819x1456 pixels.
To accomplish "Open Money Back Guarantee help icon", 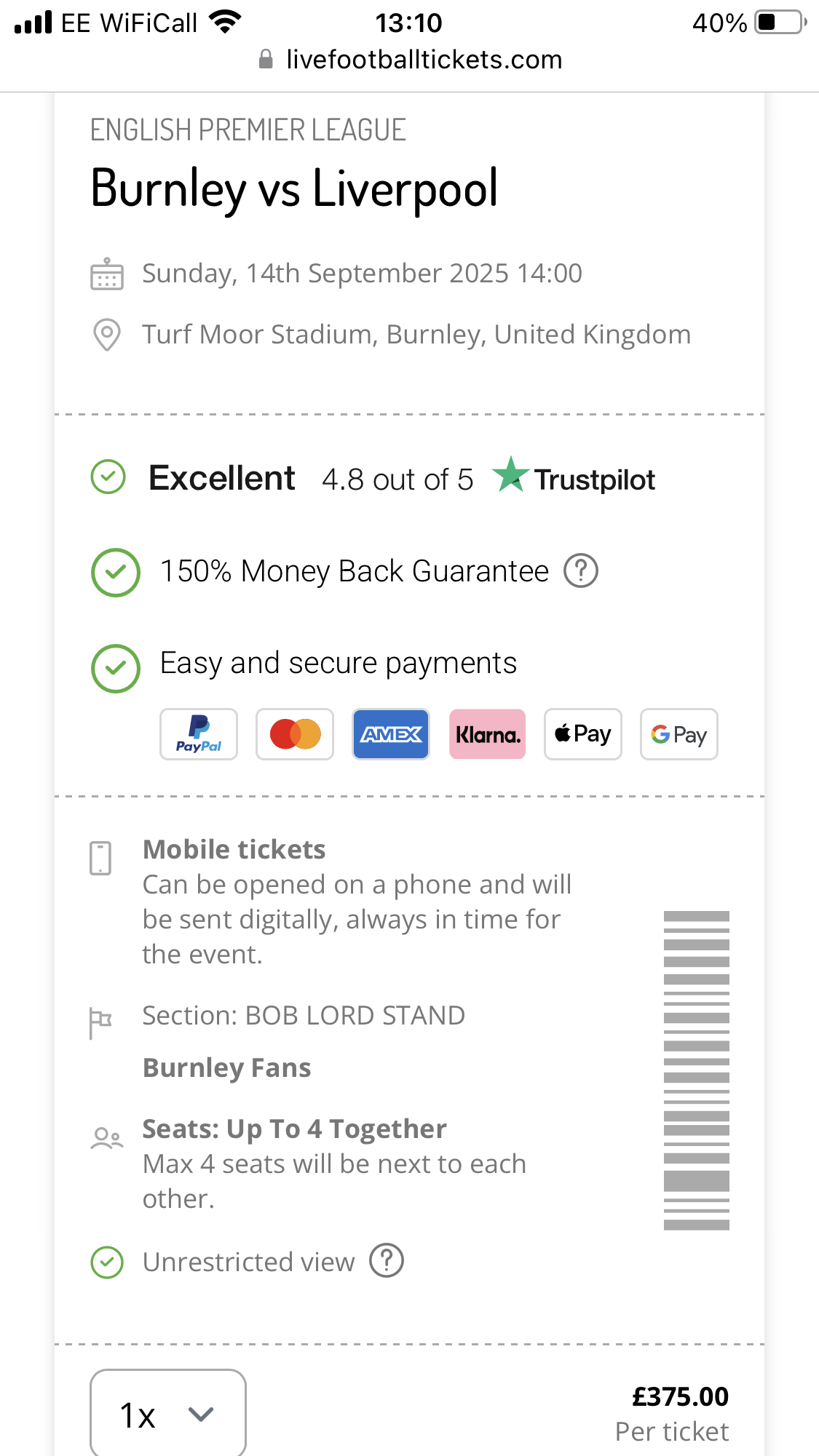I will pyautogui.click(x=581, y=571).
